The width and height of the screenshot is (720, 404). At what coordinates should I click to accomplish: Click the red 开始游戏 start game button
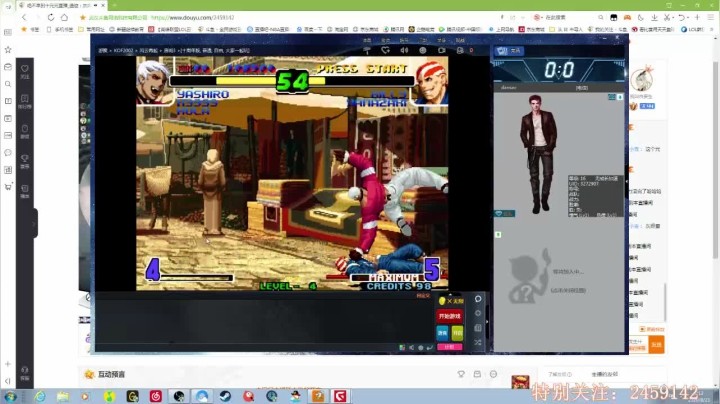click(x=450, y=316)
